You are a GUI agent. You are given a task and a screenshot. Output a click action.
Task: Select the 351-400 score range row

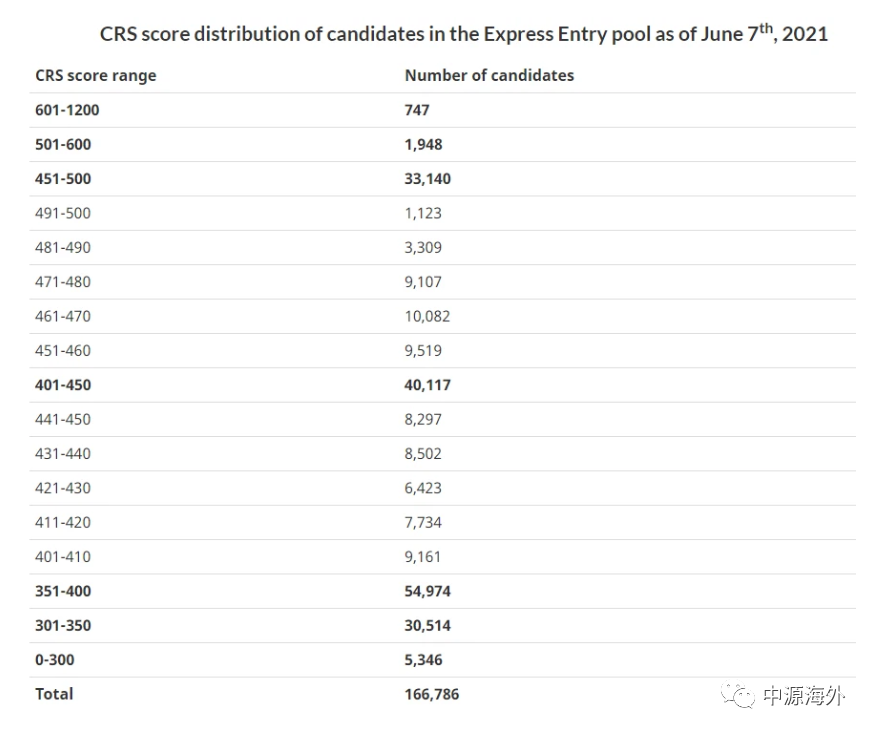[x=63, y=591]
